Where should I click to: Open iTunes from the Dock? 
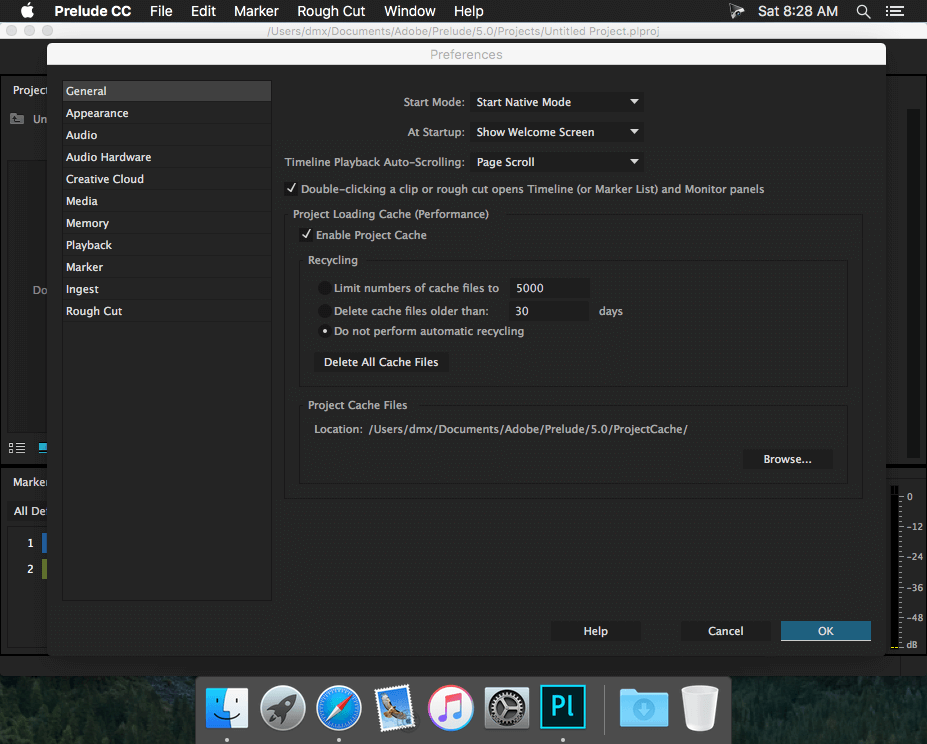(450, 707)
